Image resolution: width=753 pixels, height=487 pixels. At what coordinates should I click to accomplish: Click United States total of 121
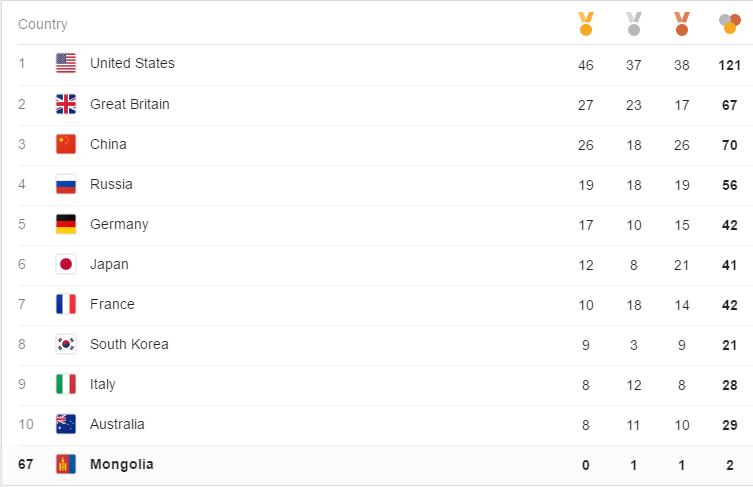[729, 65]
